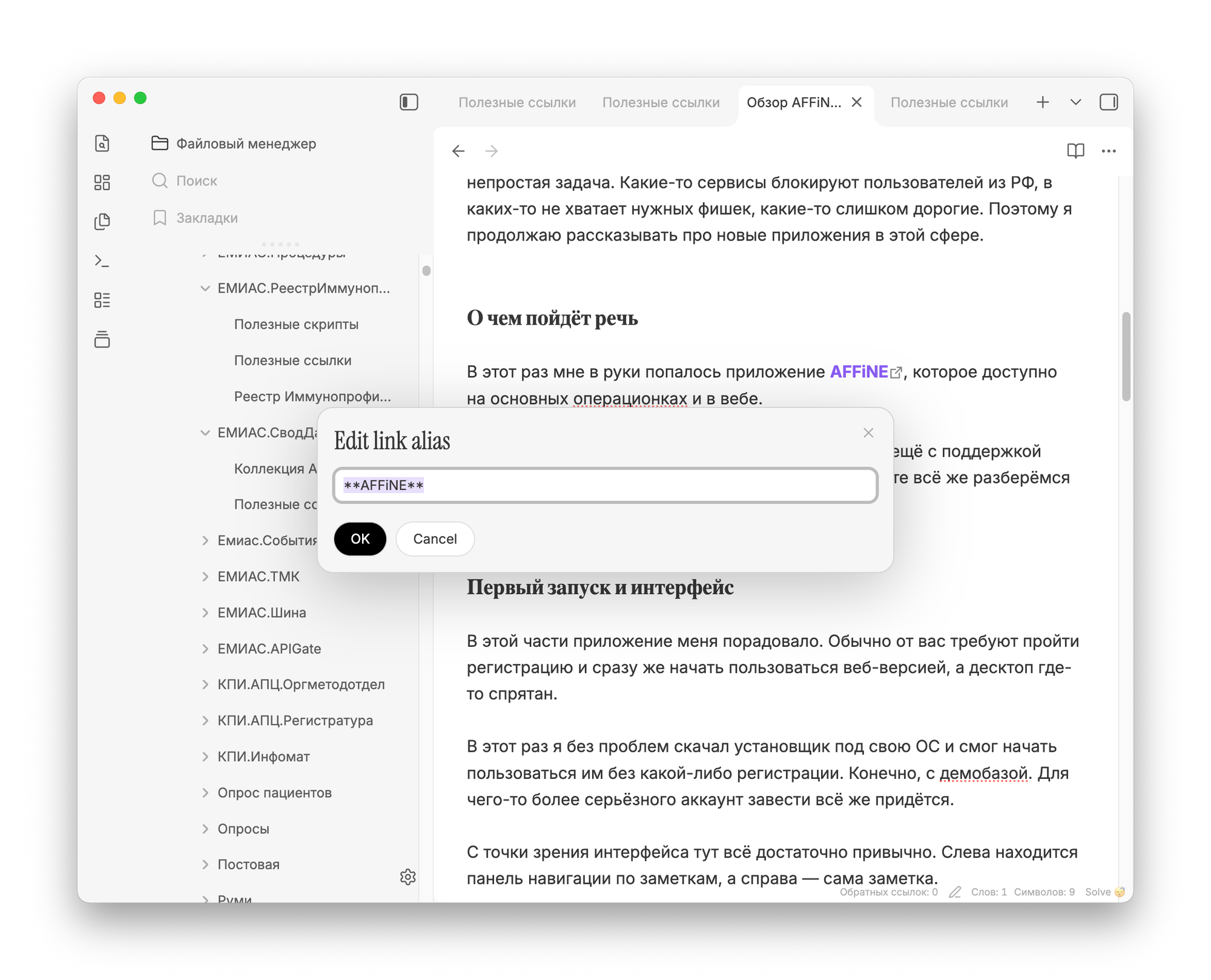Click the stacked cards ribbon icon

click(x=102, y=339)
